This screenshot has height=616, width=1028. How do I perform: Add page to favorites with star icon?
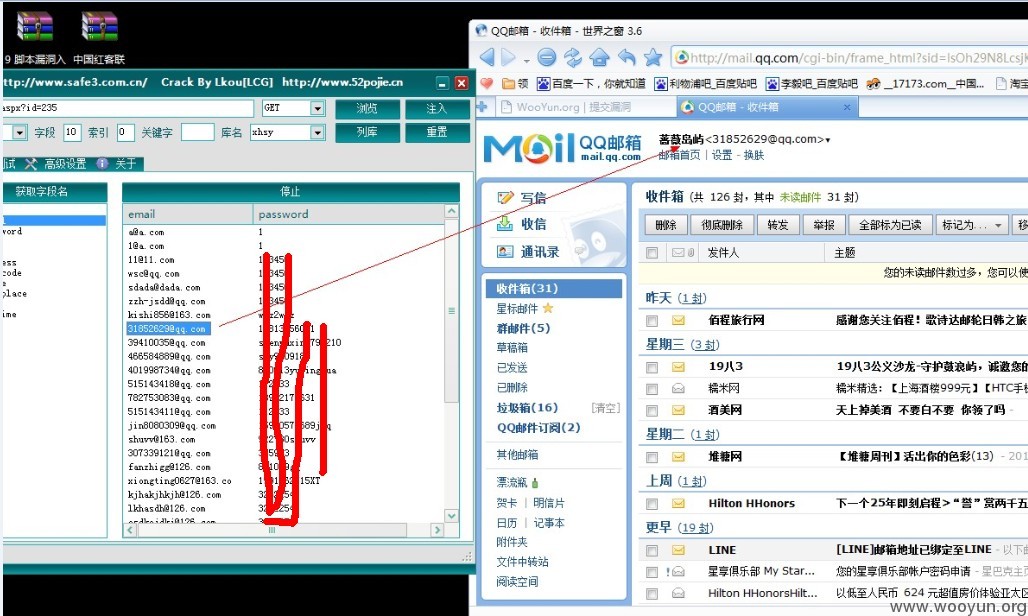653,58
